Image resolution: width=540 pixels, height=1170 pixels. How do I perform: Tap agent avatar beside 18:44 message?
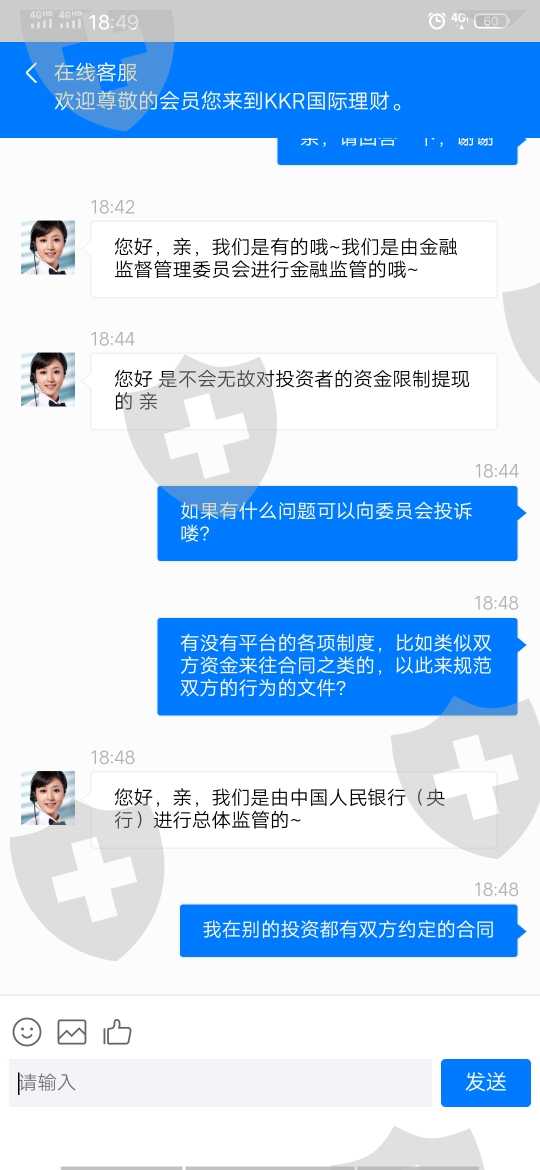point(48,379)
